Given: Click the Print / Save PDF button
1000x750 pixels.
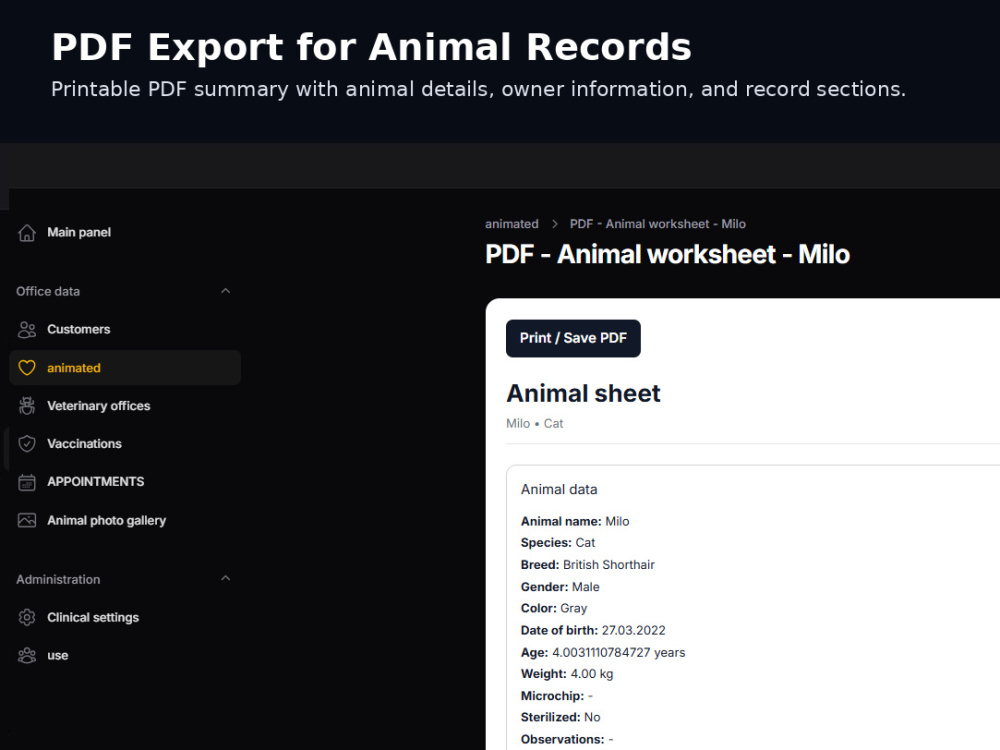Looking at the screenshot, I should click(573, 338).
